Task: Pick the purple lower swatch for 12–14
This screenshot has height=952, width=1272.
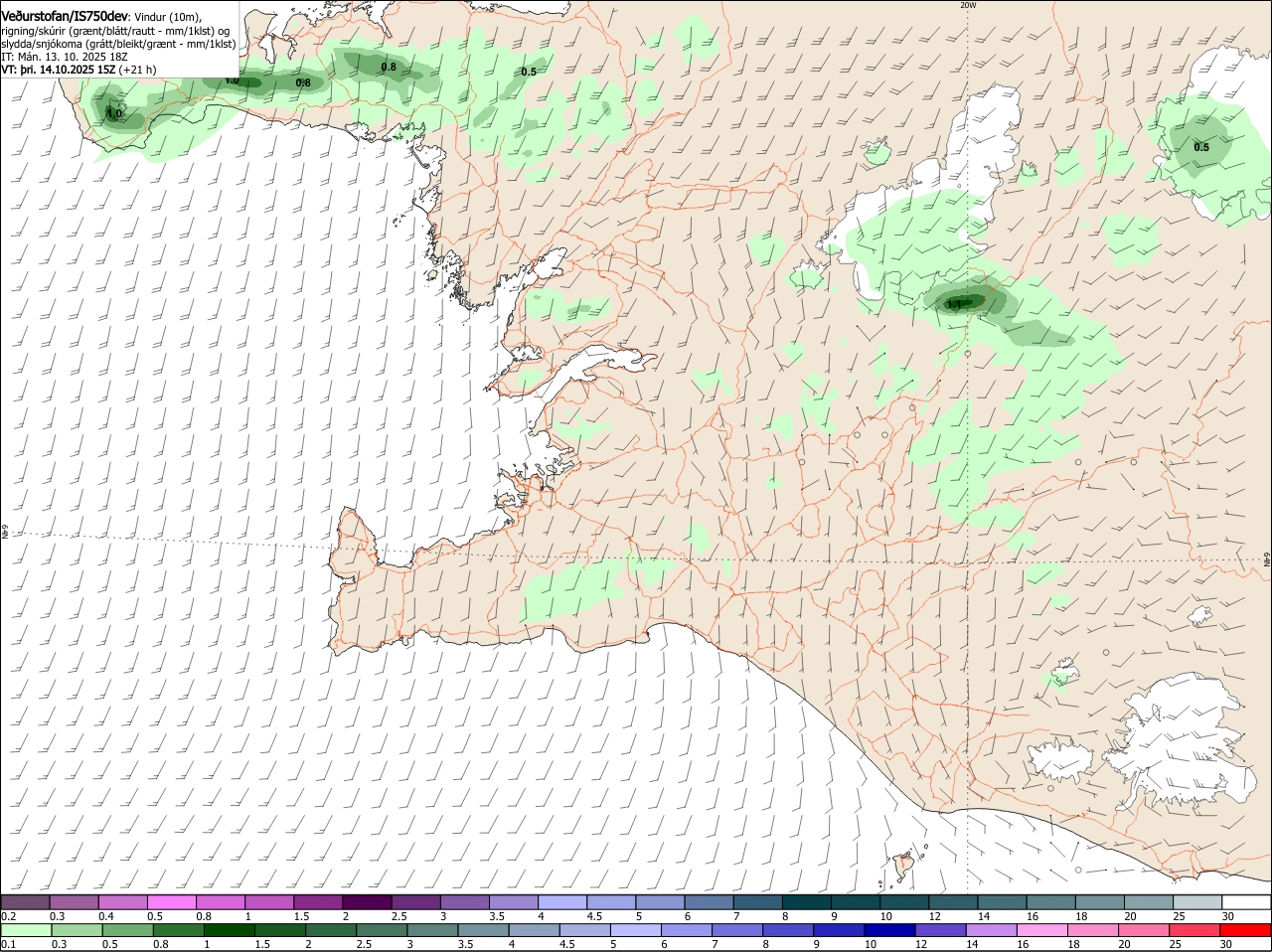Action: (941, 930)
